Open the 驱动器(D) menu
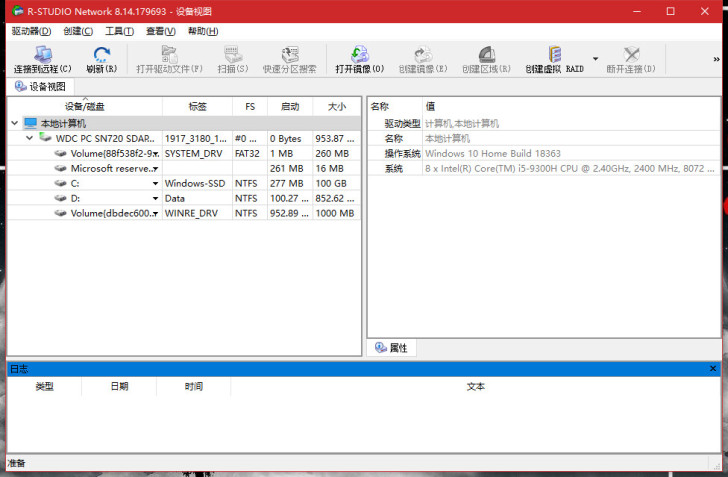Image resolution: width=728 pixels, height=477 pixels. (31, 31)
